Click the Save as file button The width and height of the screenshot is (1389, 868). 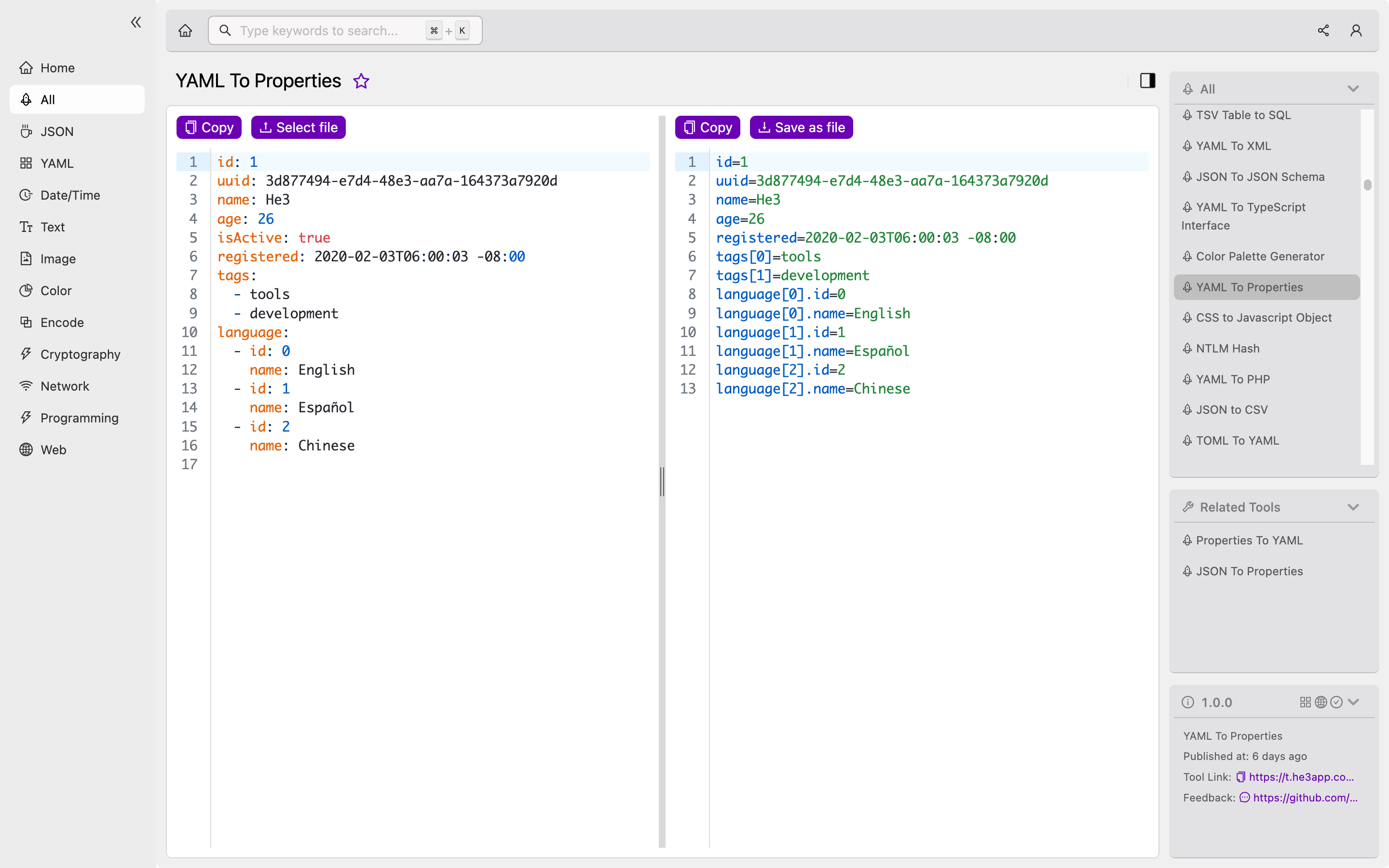pos(799,127)
